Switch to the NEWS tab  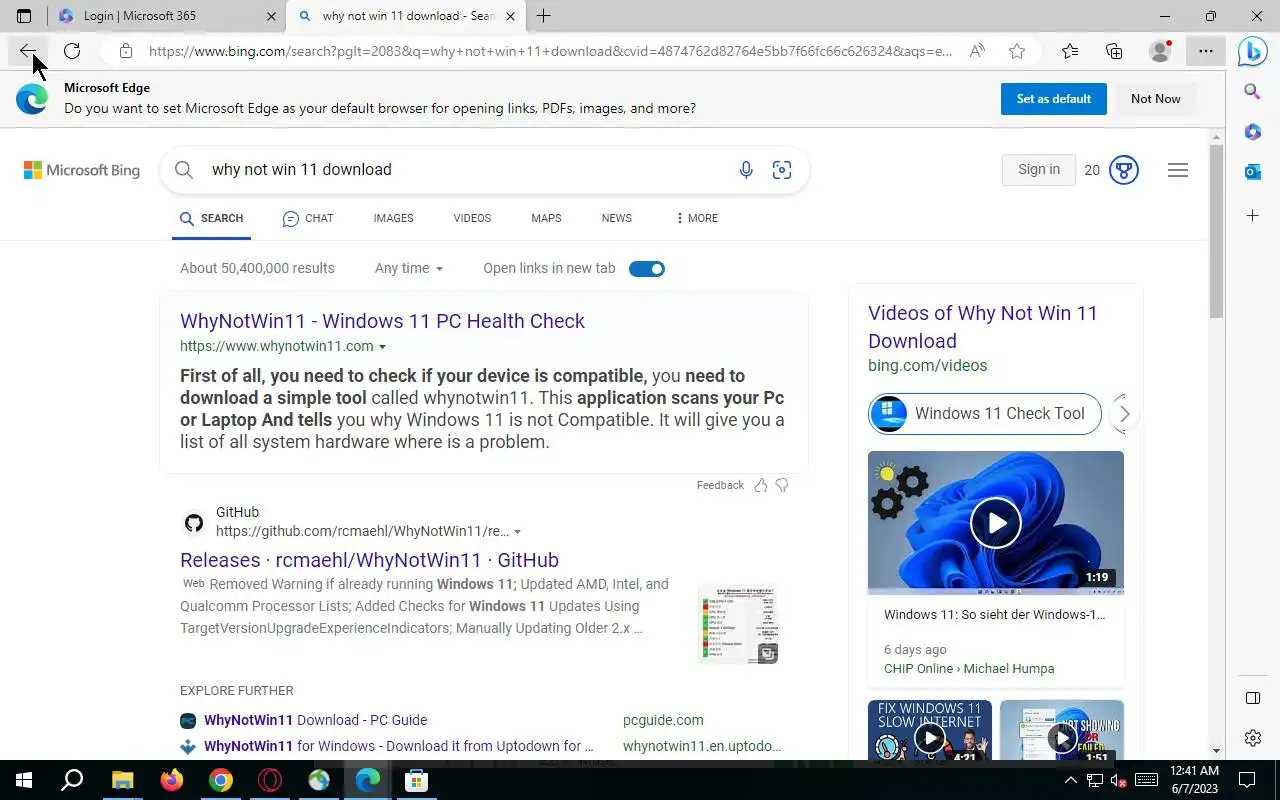click(x=617, y=218)
